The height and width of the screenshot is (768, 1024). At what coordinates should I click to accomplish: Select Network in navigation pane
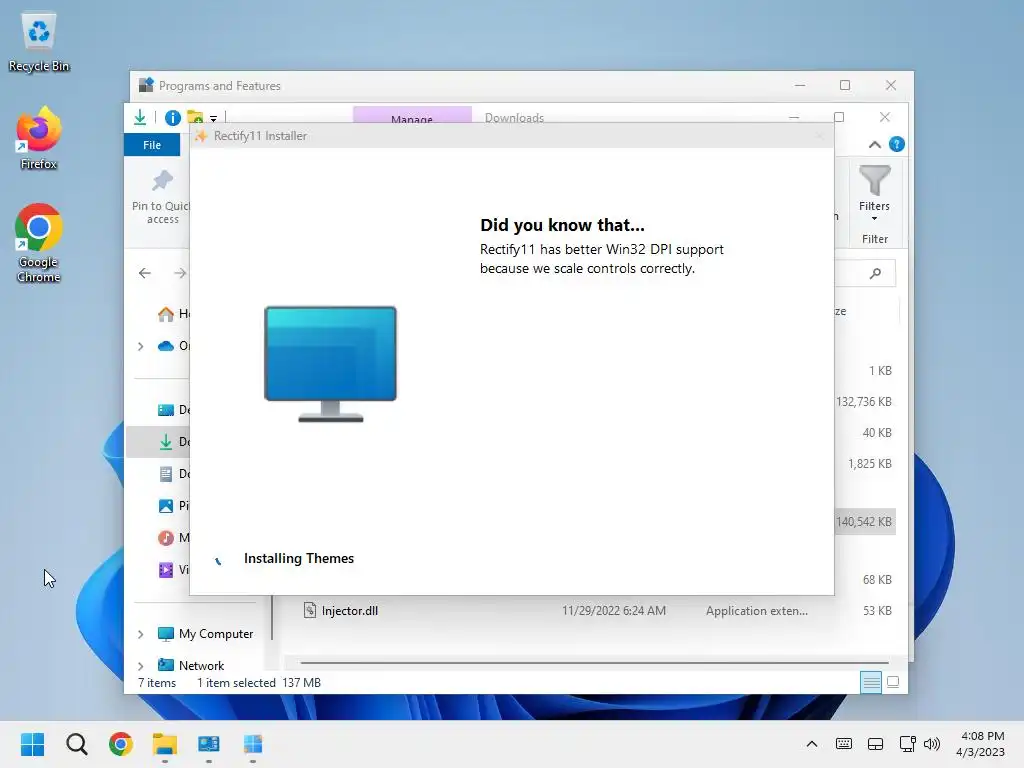pyautogui.click(x=191, y=665)
